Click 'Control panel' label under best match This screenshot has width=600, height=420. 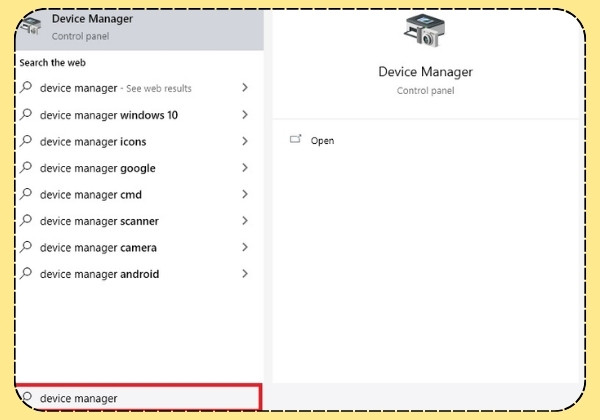[80, 36]
